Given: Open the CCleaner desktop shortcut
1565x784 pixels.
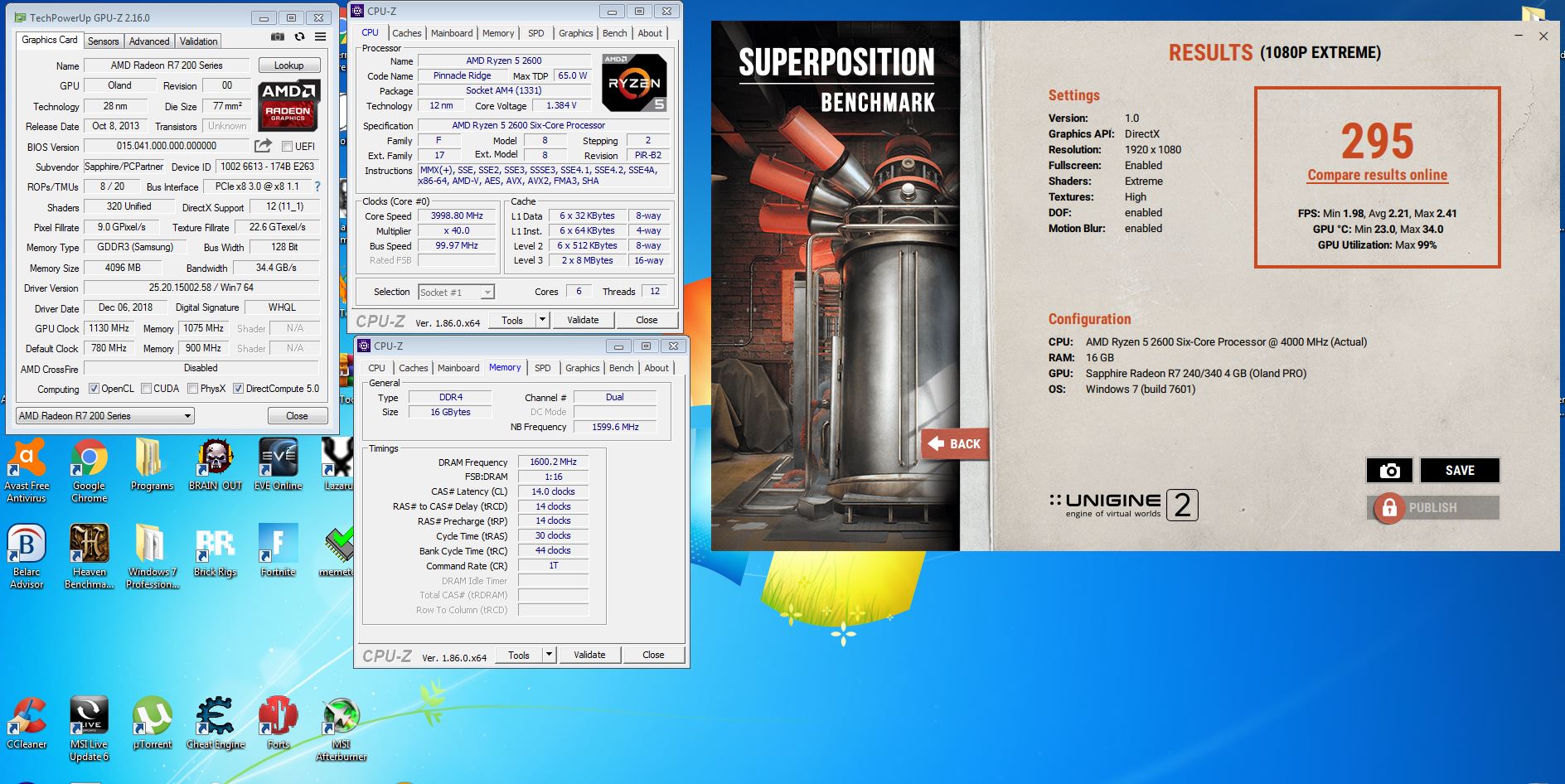Looking at the screenshot, I should 27,724.
